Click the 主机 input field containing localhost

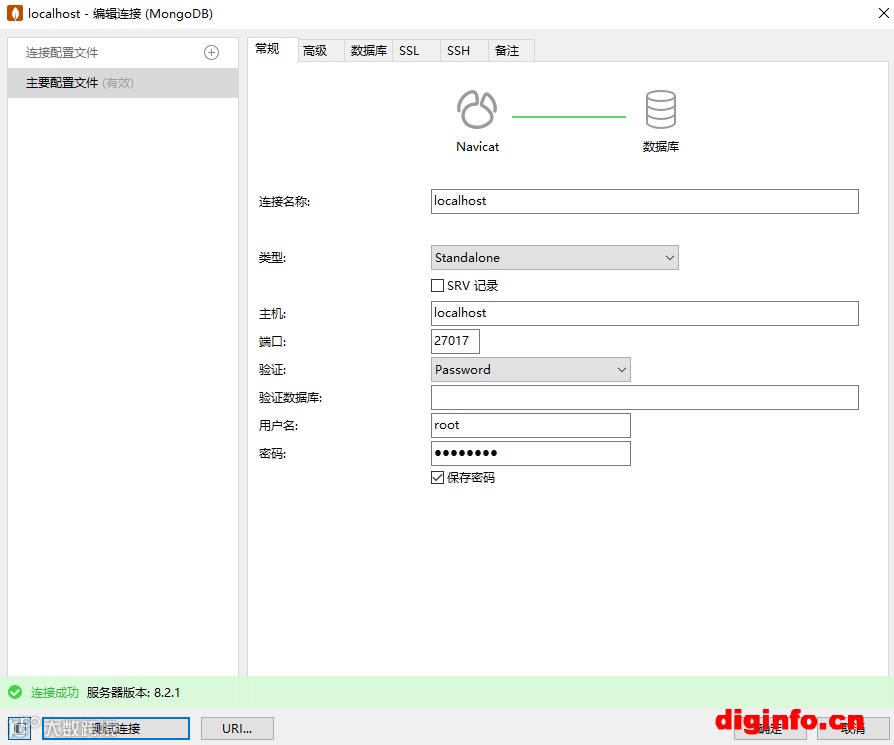tap(644, 314)
